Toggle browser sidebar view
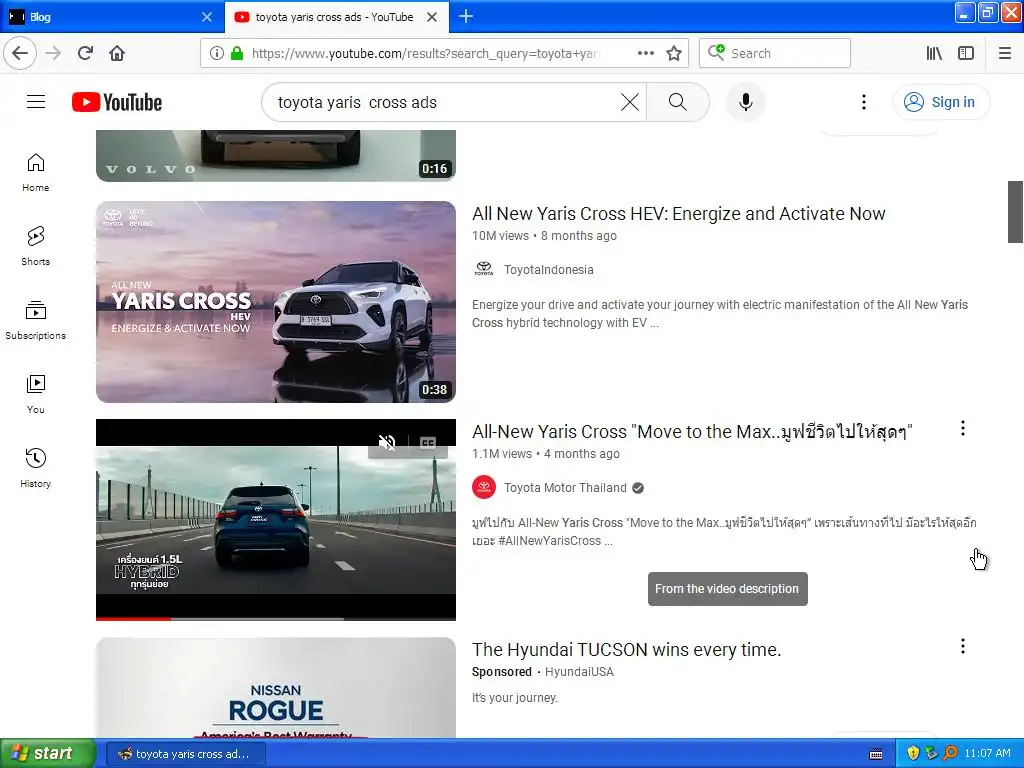The image size is (1024, 768). pos(966,53)
